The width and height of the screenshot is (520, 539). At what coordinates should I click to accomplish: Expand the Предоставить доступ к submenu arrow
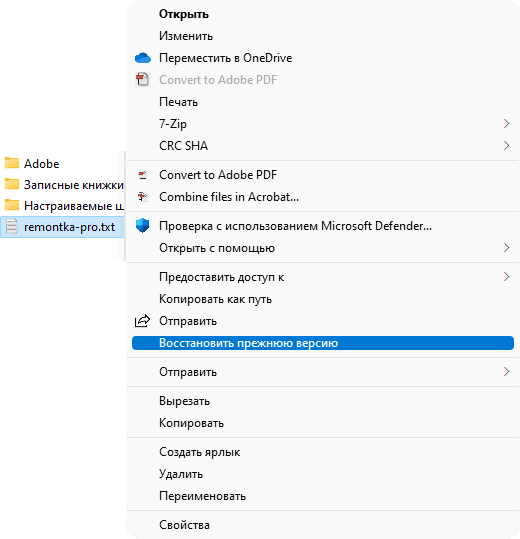(506, 277)
